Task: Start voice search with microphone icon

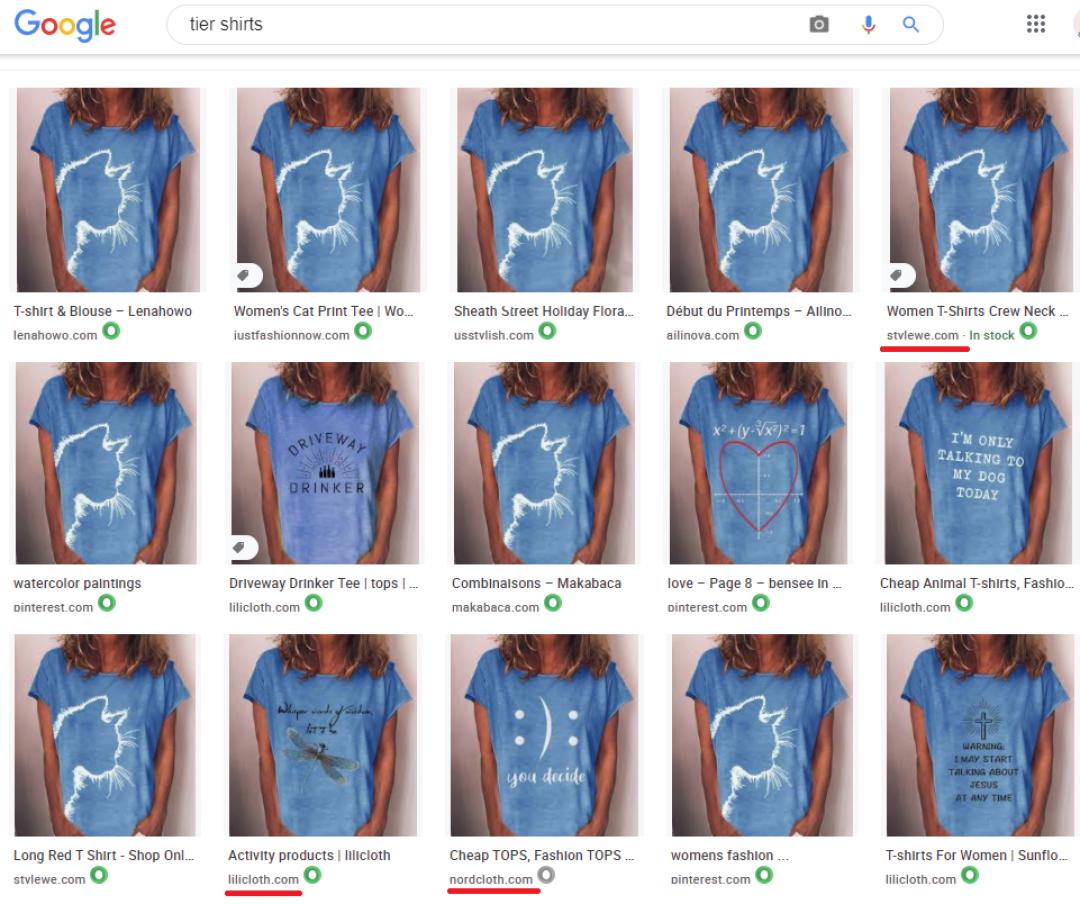Action: (x=868, y=25)
